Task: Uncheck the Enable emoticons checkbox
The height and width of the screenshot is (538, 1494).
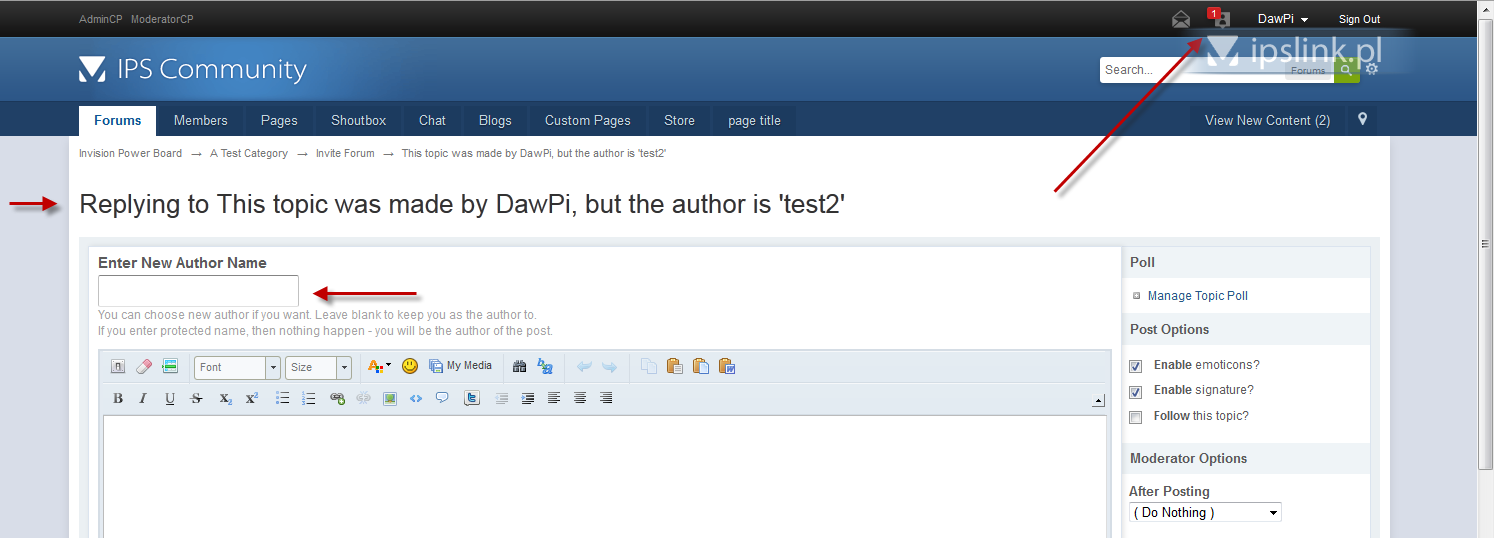Action: tap(1135, 366)
